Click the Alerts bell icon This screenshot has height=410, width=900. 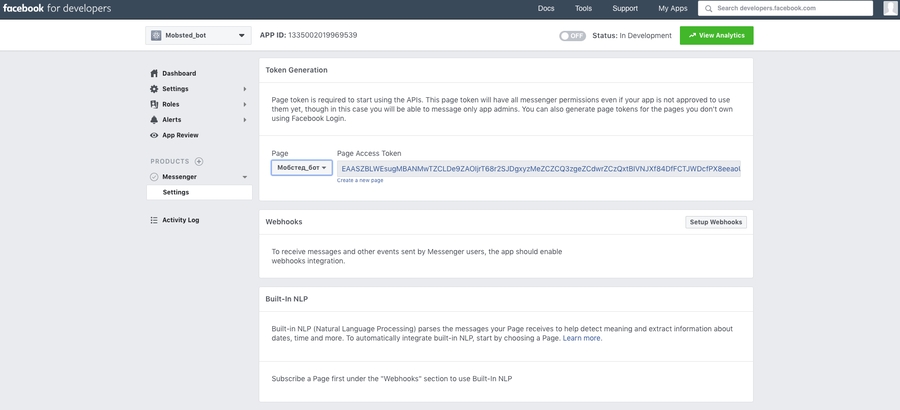(154, 120)
